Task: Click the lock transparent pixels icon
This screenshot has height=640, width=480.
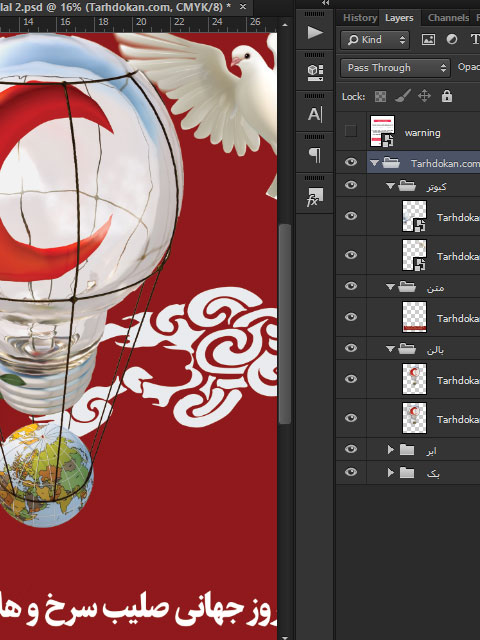Action: tap(380, 97)
